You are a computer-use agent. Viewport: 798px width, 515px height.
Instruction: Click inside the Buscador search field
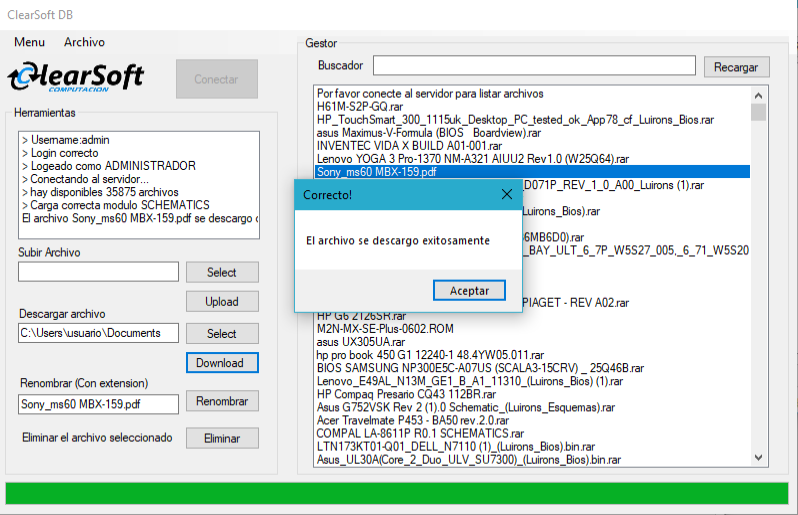534,66
